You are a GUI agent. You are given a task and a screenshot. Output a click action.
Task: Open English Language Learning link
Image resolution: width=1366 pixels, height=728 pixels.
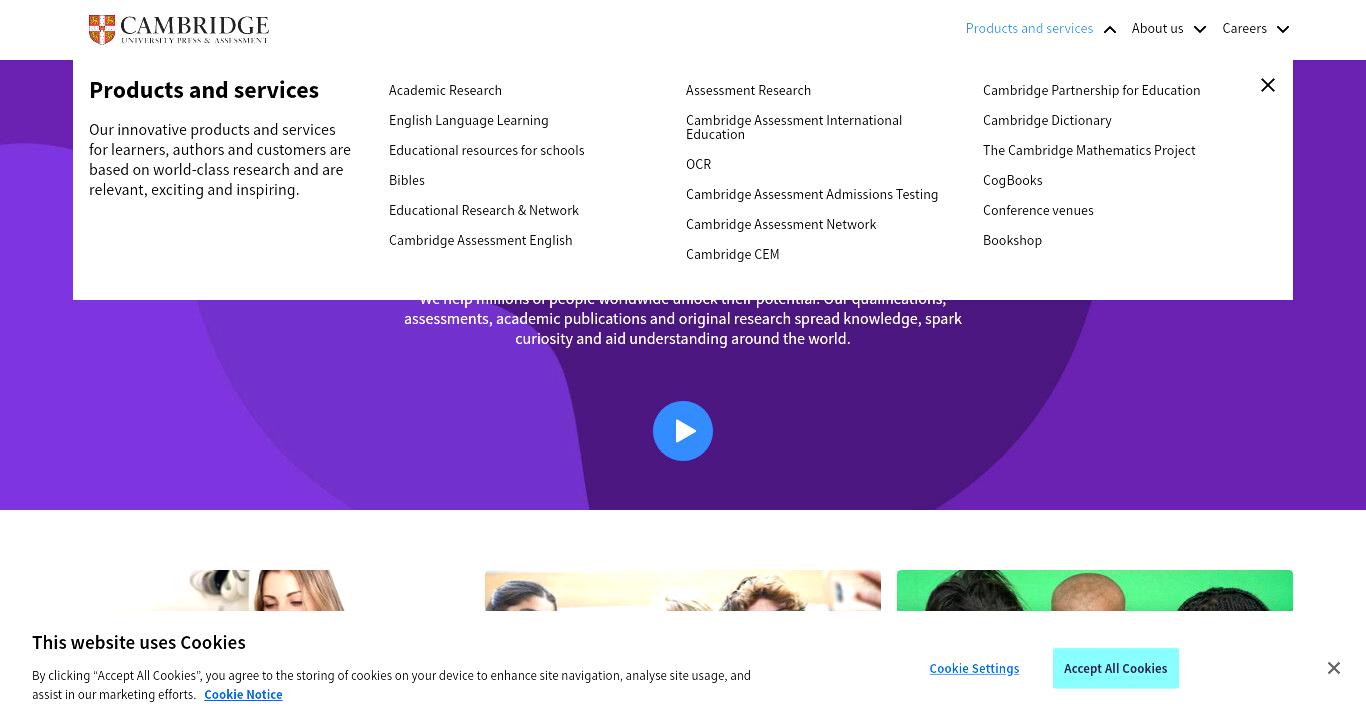tap(468, 120)
